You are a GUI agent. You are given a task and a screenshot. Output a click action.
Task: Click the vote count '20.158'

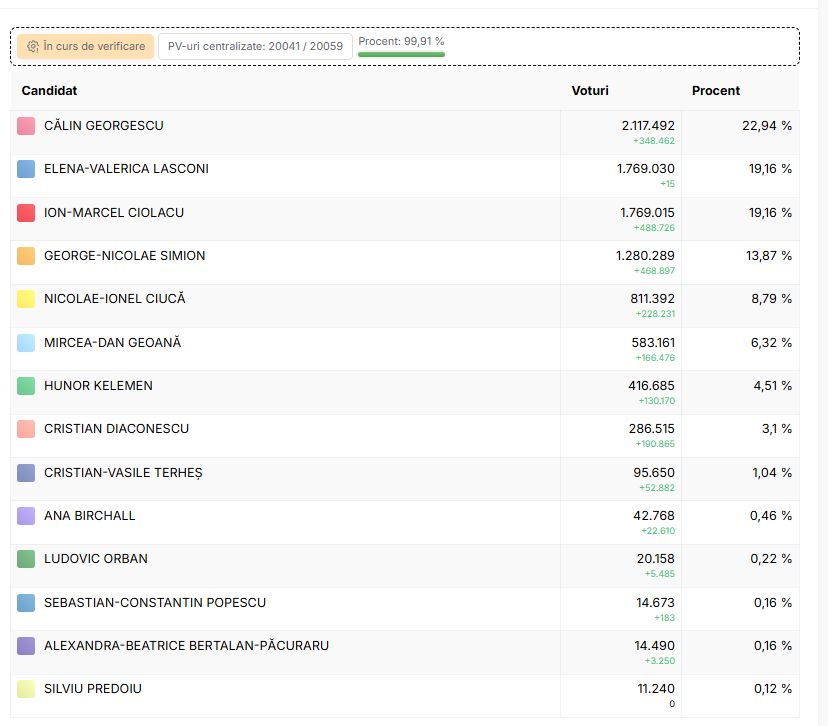656,558
